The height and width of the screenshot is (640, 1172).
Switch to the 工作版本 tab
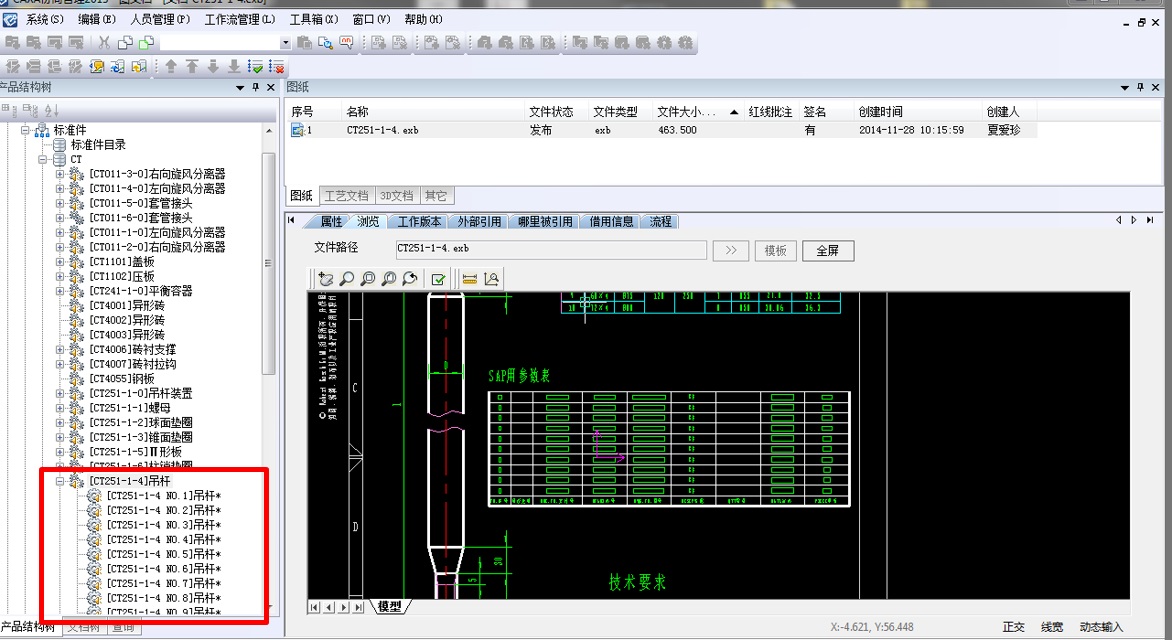point(419,221)
